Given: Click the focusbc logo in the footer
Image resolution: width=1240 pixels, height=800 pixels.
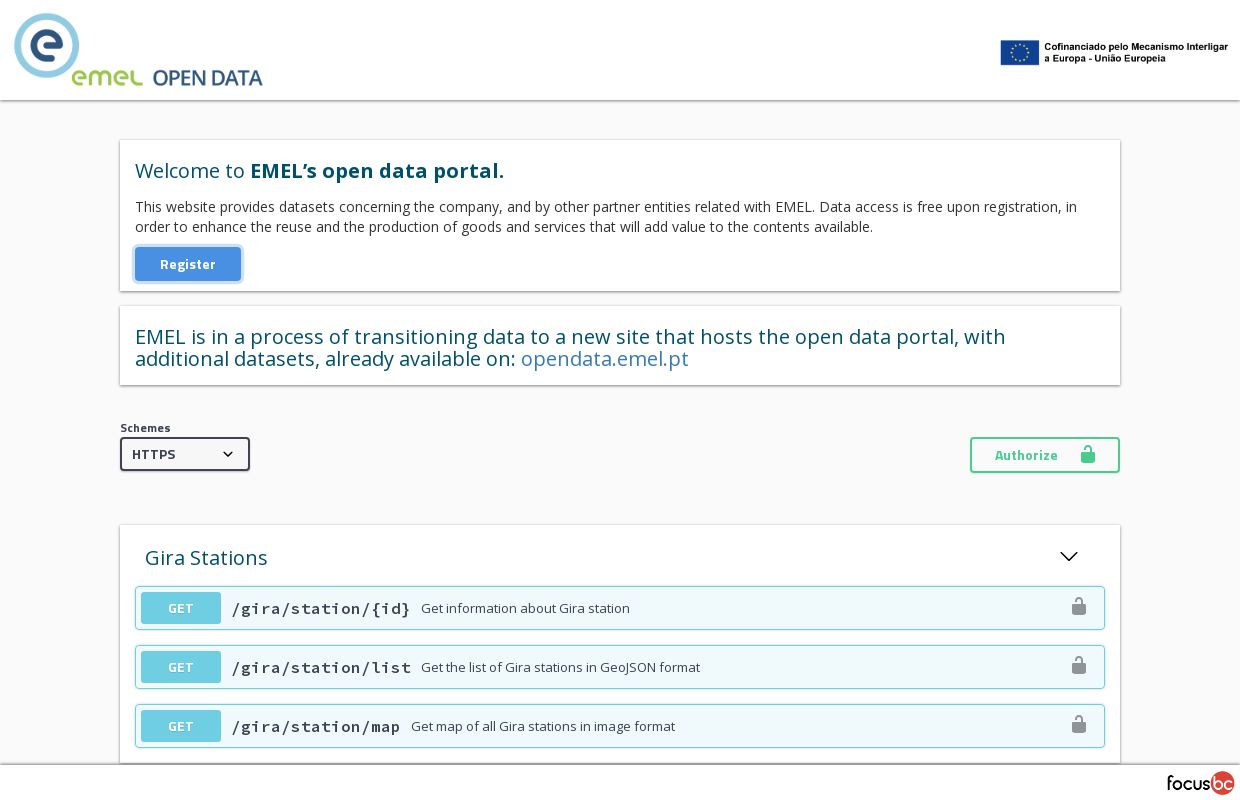Looking at the screenshot, I should pos(1200,783).
